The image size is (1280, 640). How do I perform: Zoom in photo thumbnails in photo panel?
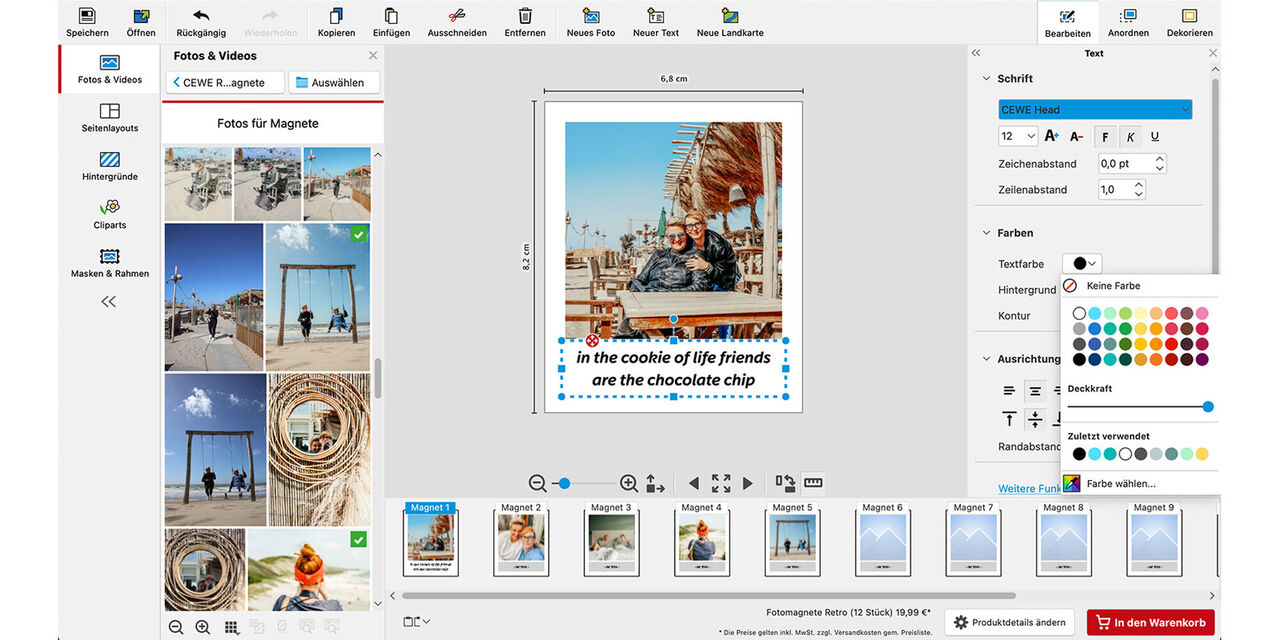[x=203, y=627]
